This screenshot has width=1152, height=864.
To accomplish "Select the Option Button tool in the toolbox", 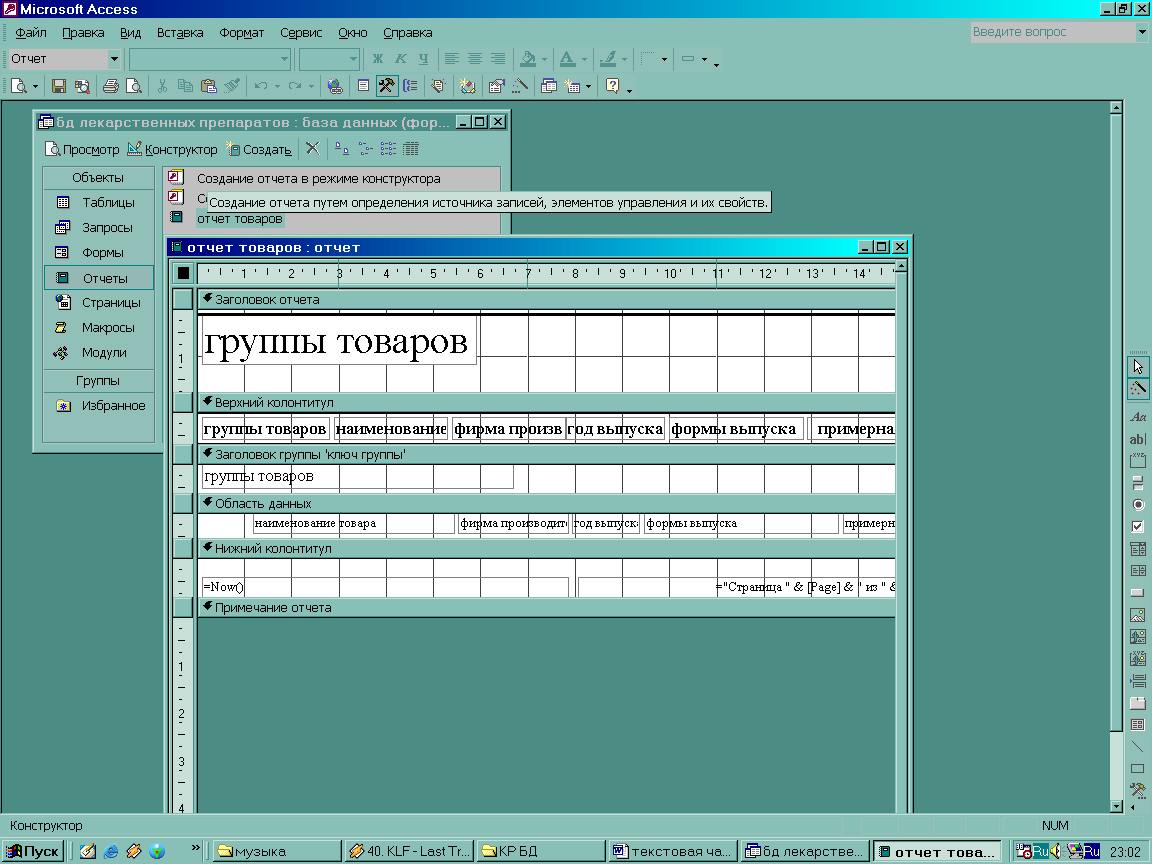I will click(x=1137, y=505).
